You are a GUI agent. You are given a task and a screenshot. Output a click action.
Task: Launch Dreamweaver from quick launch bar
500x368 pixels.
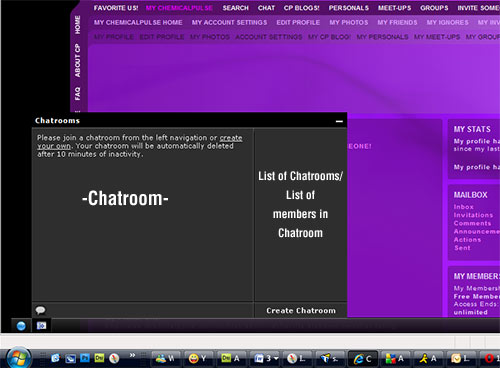pyautogui.click(x=99, y=358)
